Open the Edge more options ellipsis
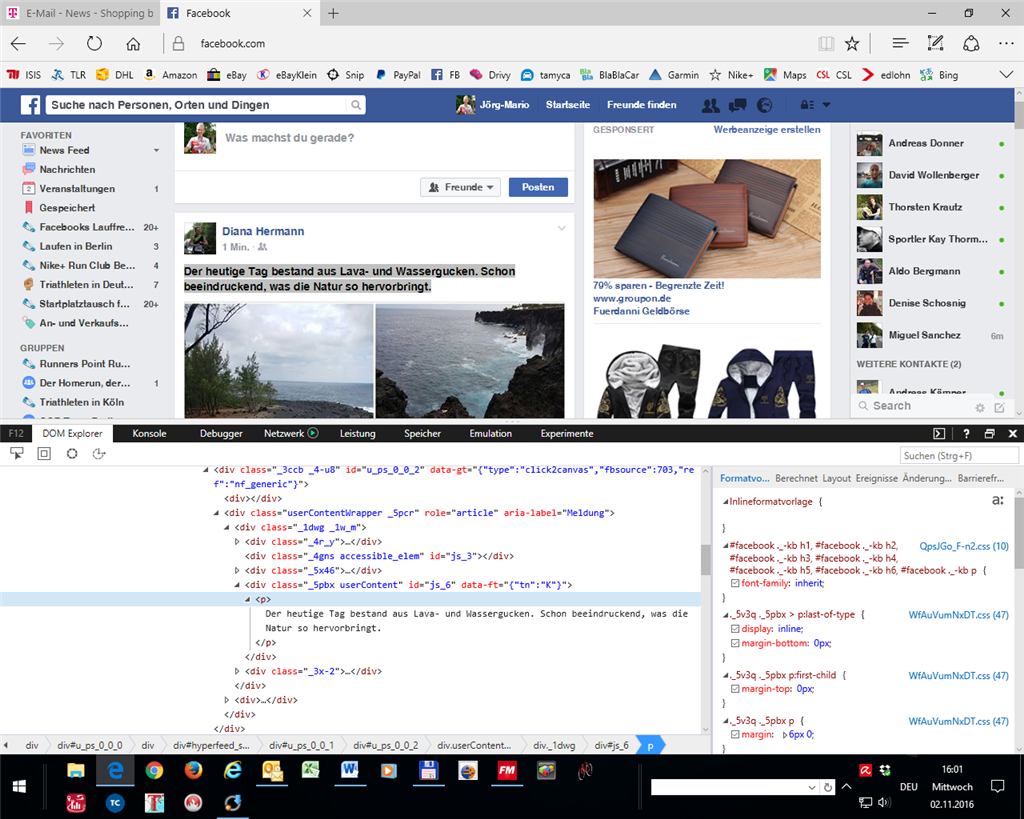The width and height of the screenshot is (1024, 819). [1006, 44]
